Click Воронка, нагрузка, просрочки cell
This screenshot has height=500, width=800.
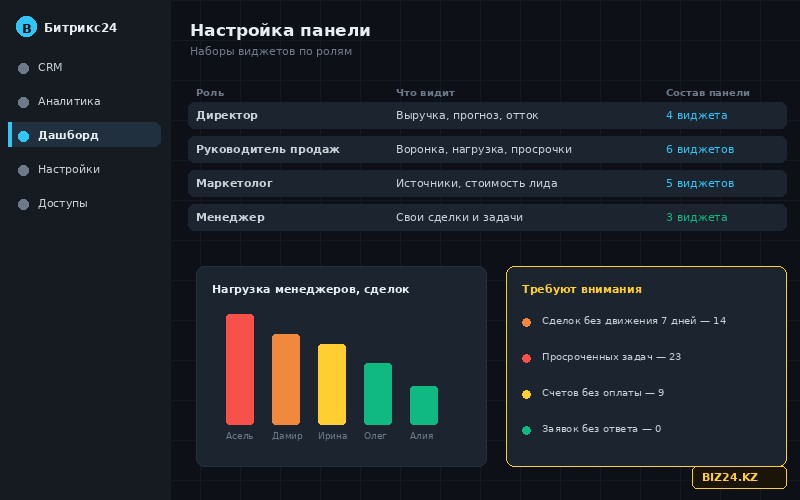(x=484, y=149)
